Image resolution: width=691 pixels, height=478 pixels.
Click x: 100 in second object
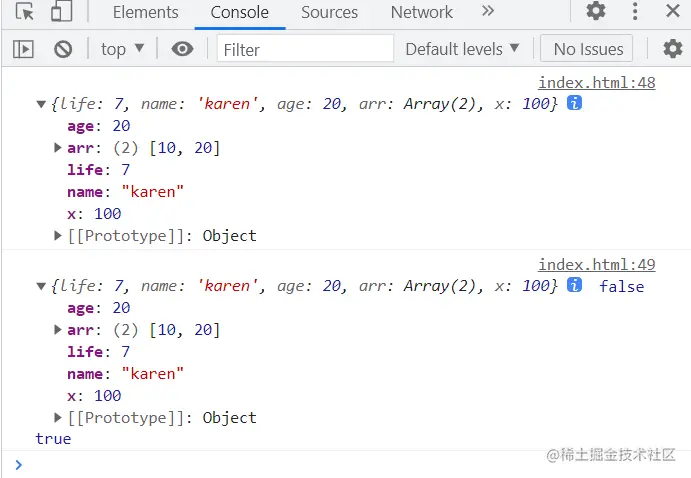point(94,396)
